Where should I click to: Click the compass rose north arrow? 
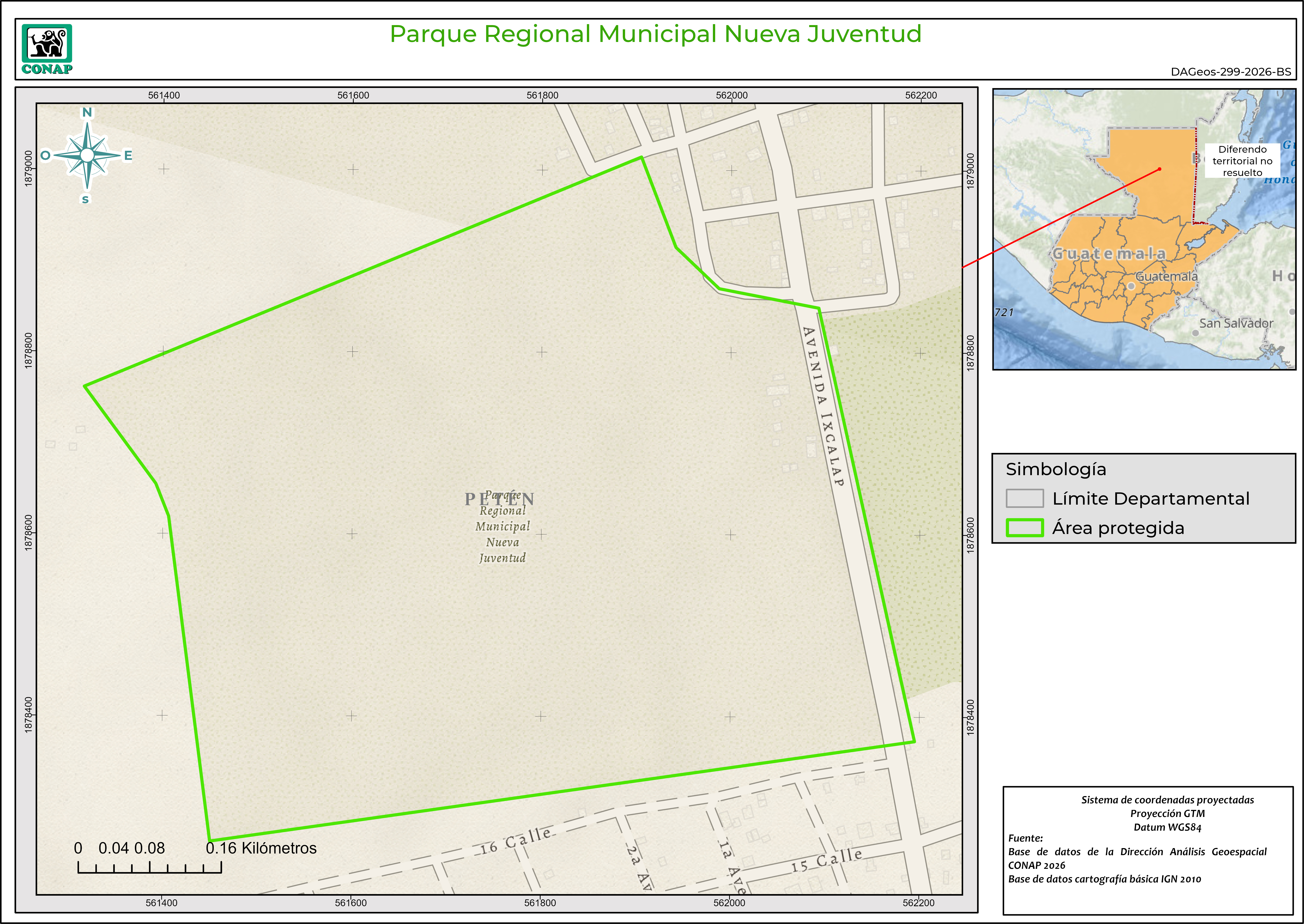pos(87,155)
